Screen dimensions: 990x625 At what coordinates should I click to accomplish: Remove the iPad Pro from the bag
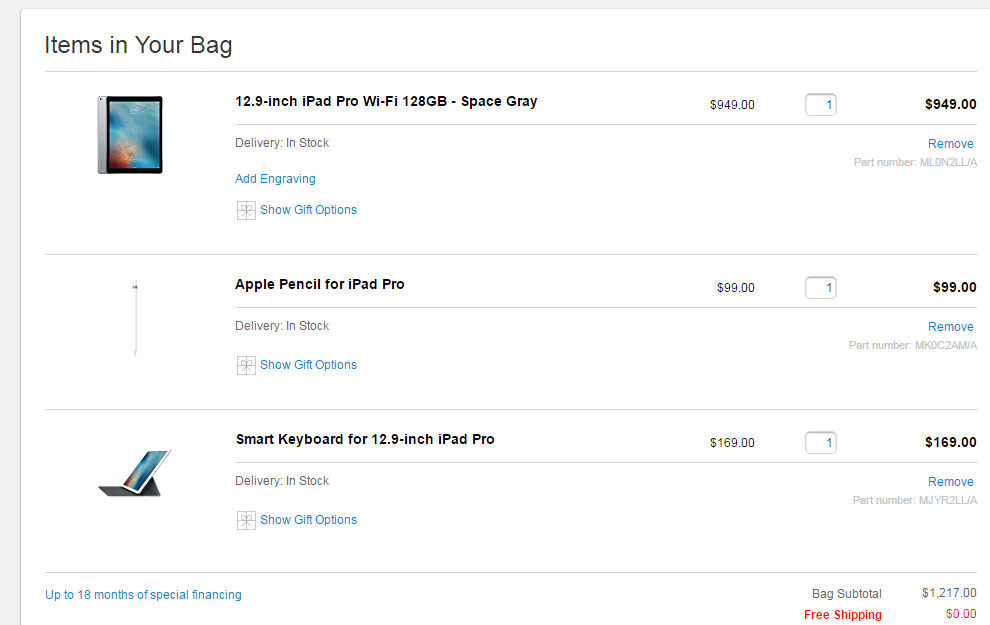pos(950,144)
